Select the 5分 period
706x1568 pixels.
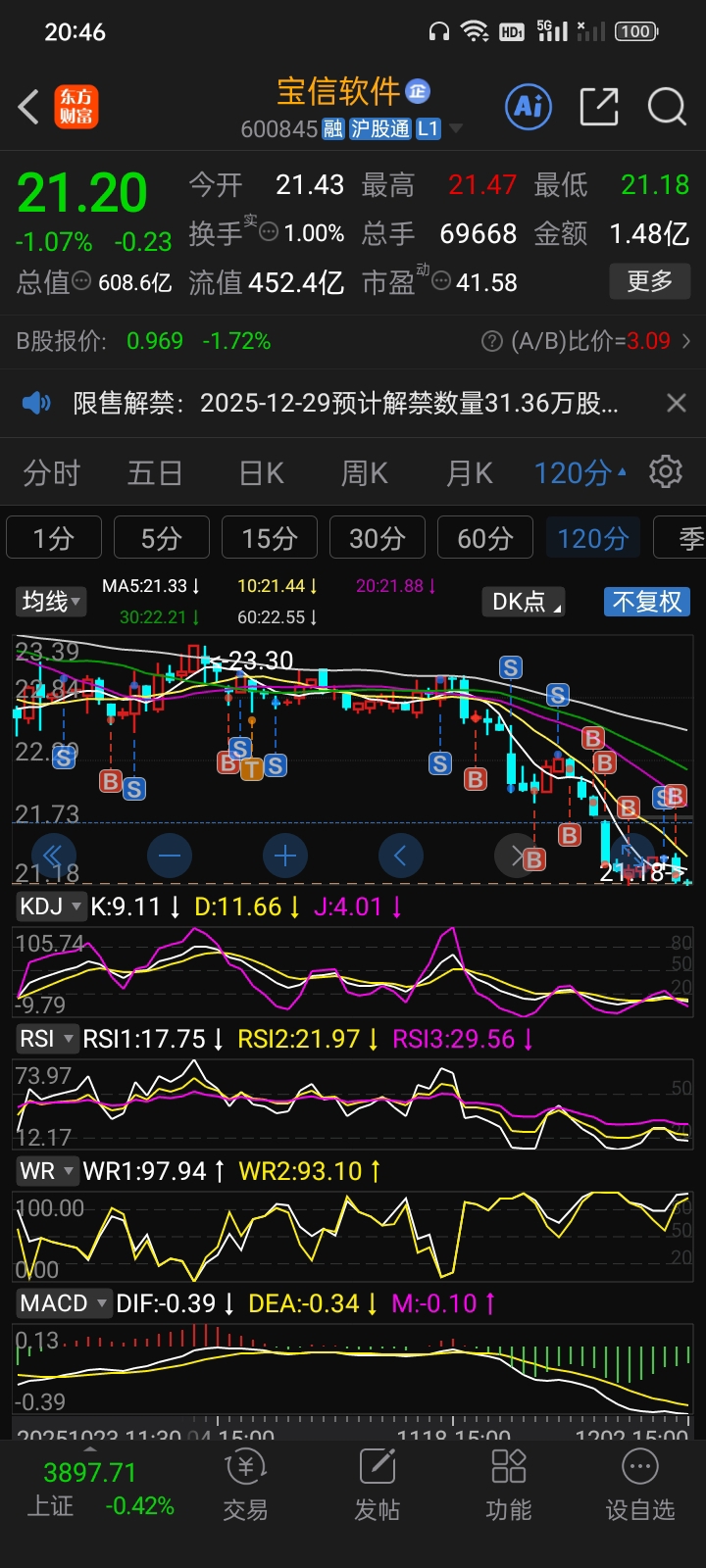pos(162,537)
